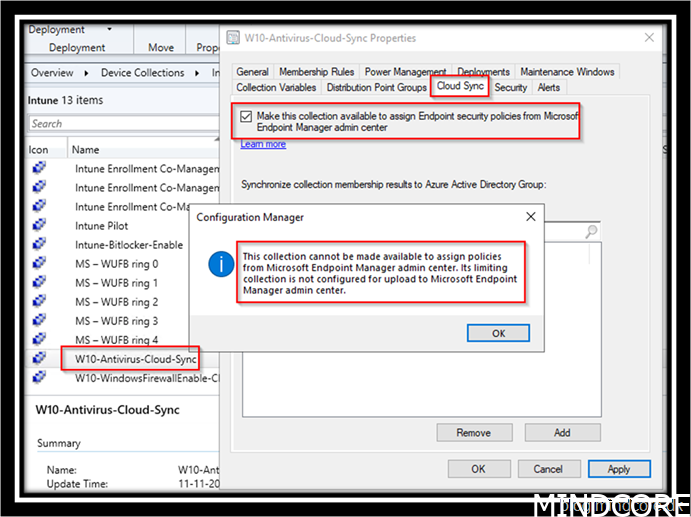Image resolution: width=691 pixels, height=517 pixels.
Task: Click the Apply button
Action: [619, 469]
